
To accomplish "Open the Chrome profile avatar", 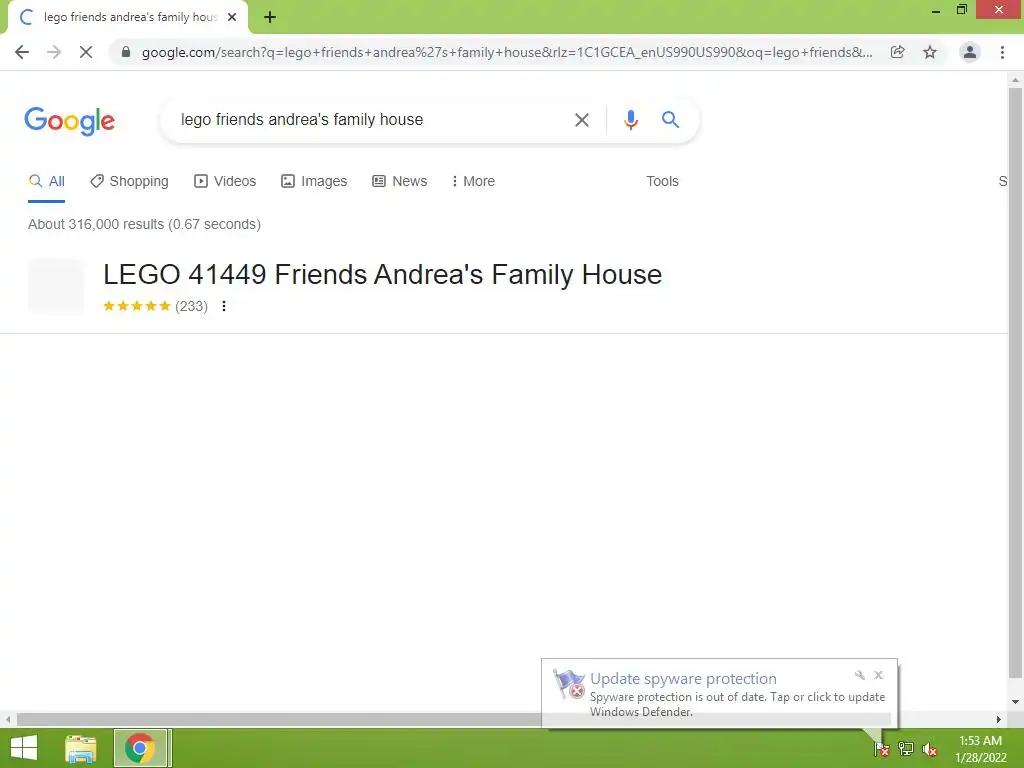I will 970,52.
